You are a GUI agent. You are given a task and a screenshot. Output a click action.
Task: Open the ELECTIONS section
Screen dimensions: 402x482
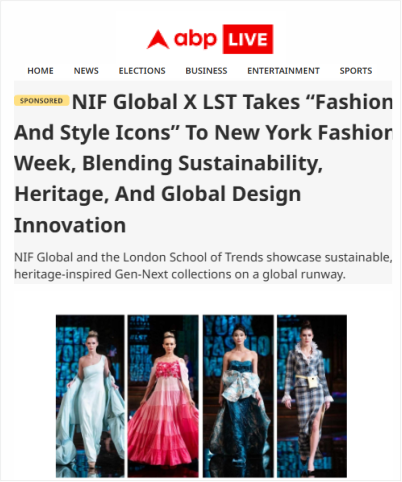click(142, 71)
